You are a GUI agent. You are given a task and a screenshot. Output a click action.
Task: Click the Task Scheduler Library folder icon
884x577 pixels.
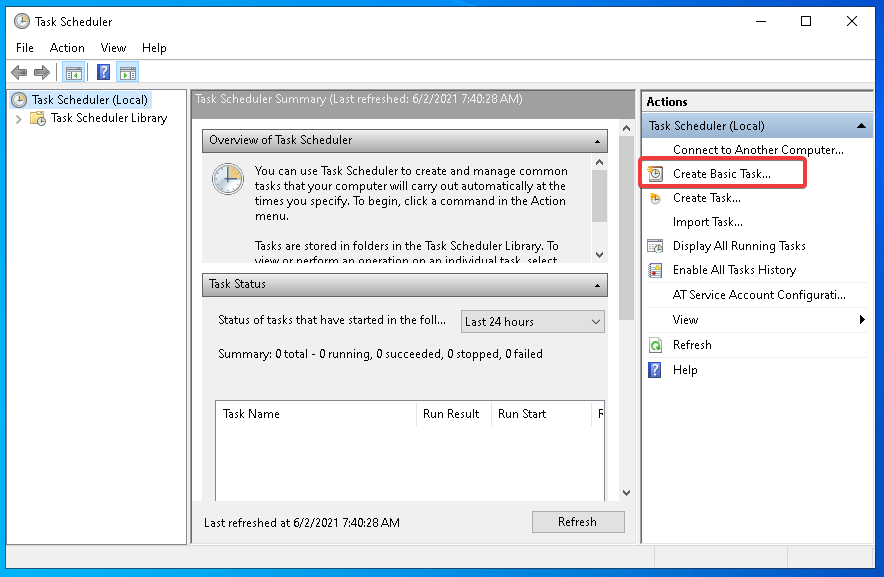[38, 118]
